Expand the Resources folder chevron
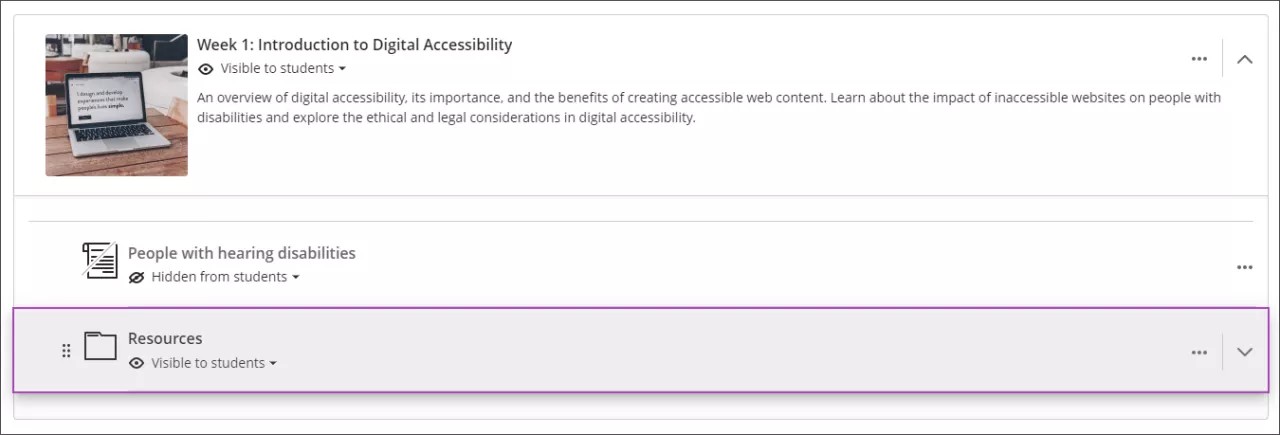1280x435 pixels. (1245, 352)
